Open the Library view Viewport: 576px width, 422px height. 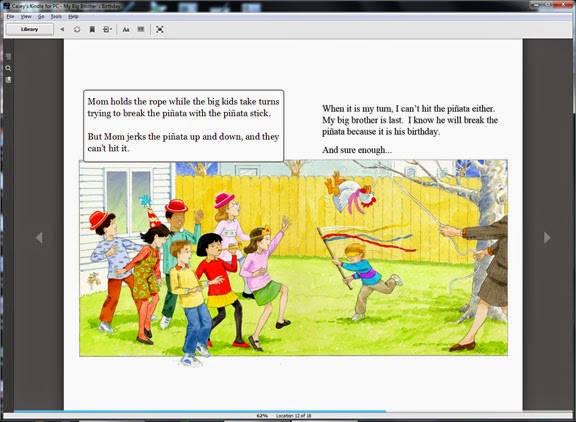(30, 29)
